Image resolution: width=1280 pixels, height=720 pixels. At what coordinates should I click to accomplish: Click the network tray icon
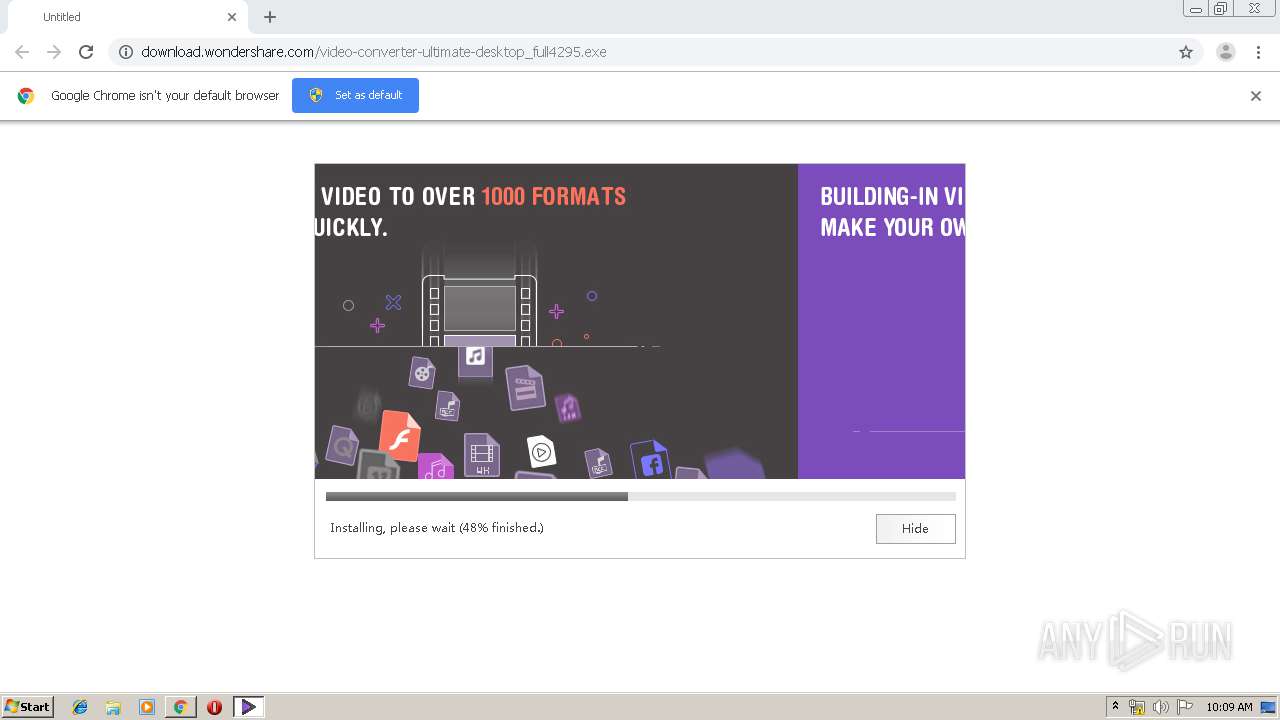(1137, 707)
